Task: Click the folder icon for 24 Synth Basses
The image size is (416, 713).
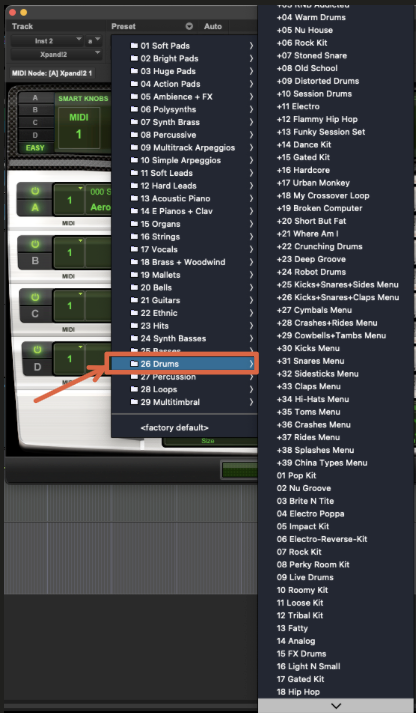Action: click(x=134, y=338)
